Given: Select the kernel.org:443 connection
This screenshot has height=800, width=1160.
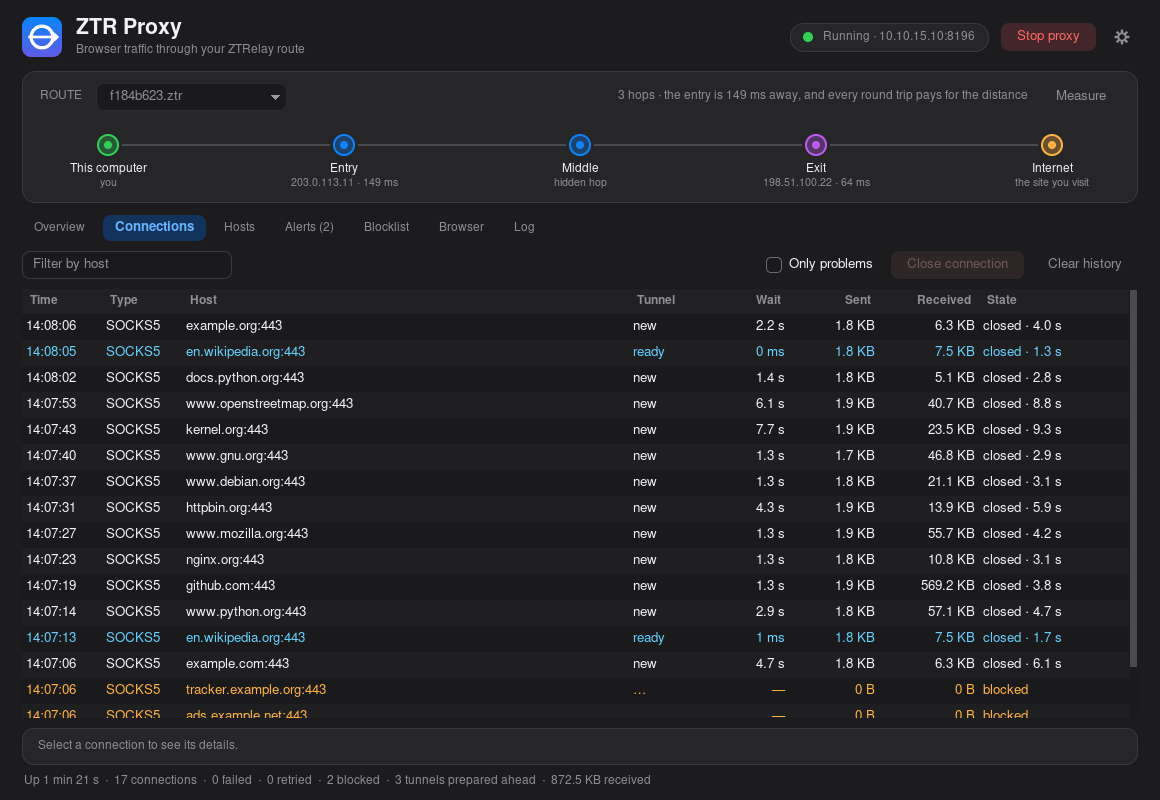Looking at the screenshot, I should 576,430.
